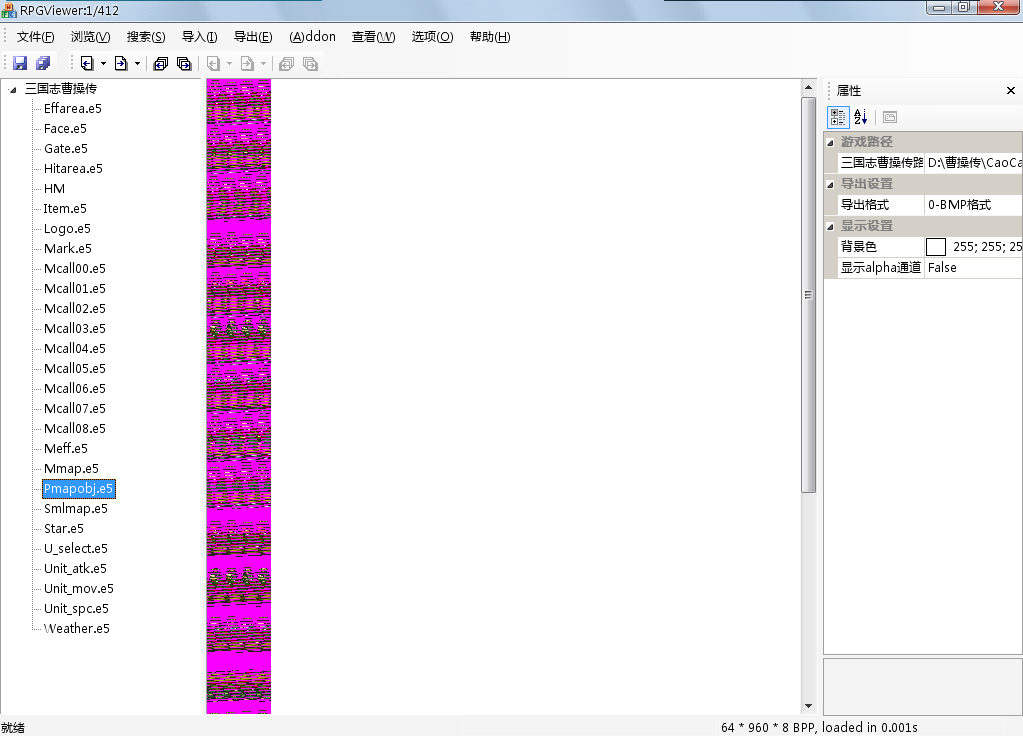The width and height of the screenshot is (1023, 736).
Task: Toggle the 显示alpha通道 False value
Action: (x=972, y=267)
